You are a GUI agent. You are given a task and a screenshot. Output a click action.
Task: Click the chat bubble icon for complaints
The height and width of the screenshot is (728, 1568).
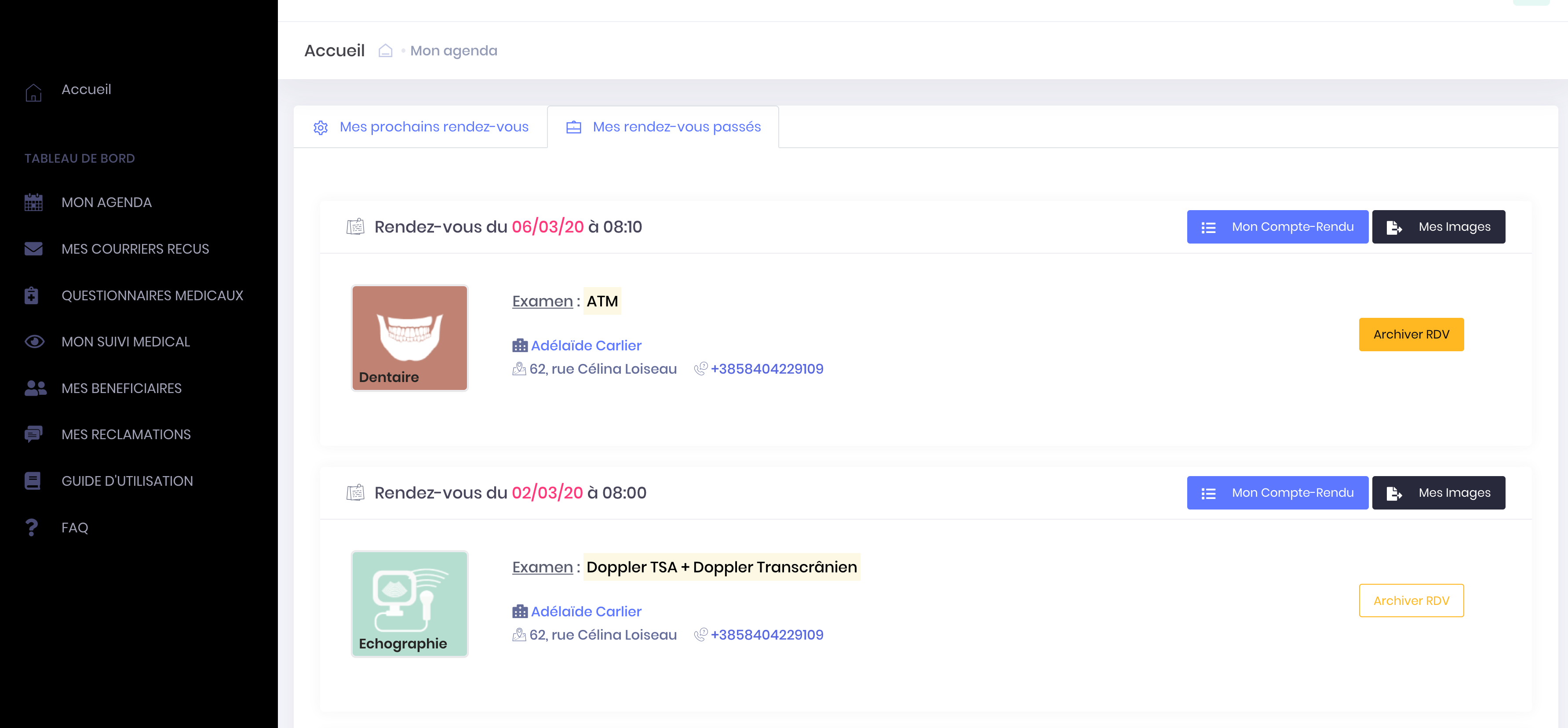[33, 435]
